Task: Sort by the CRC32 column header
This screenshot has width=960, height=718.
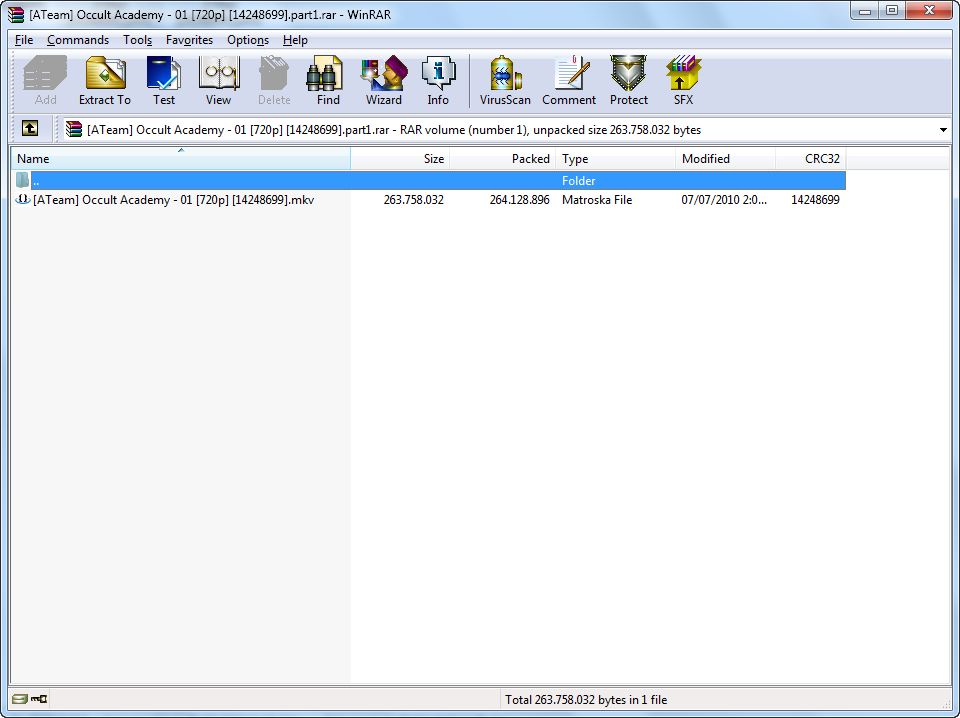Action: 811,159
